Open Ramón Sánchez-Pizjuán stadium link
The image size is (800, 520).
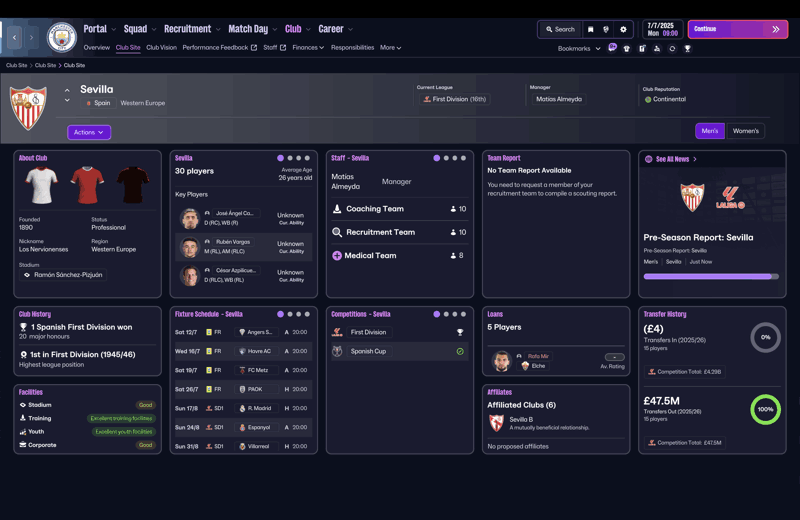point(63,275)
